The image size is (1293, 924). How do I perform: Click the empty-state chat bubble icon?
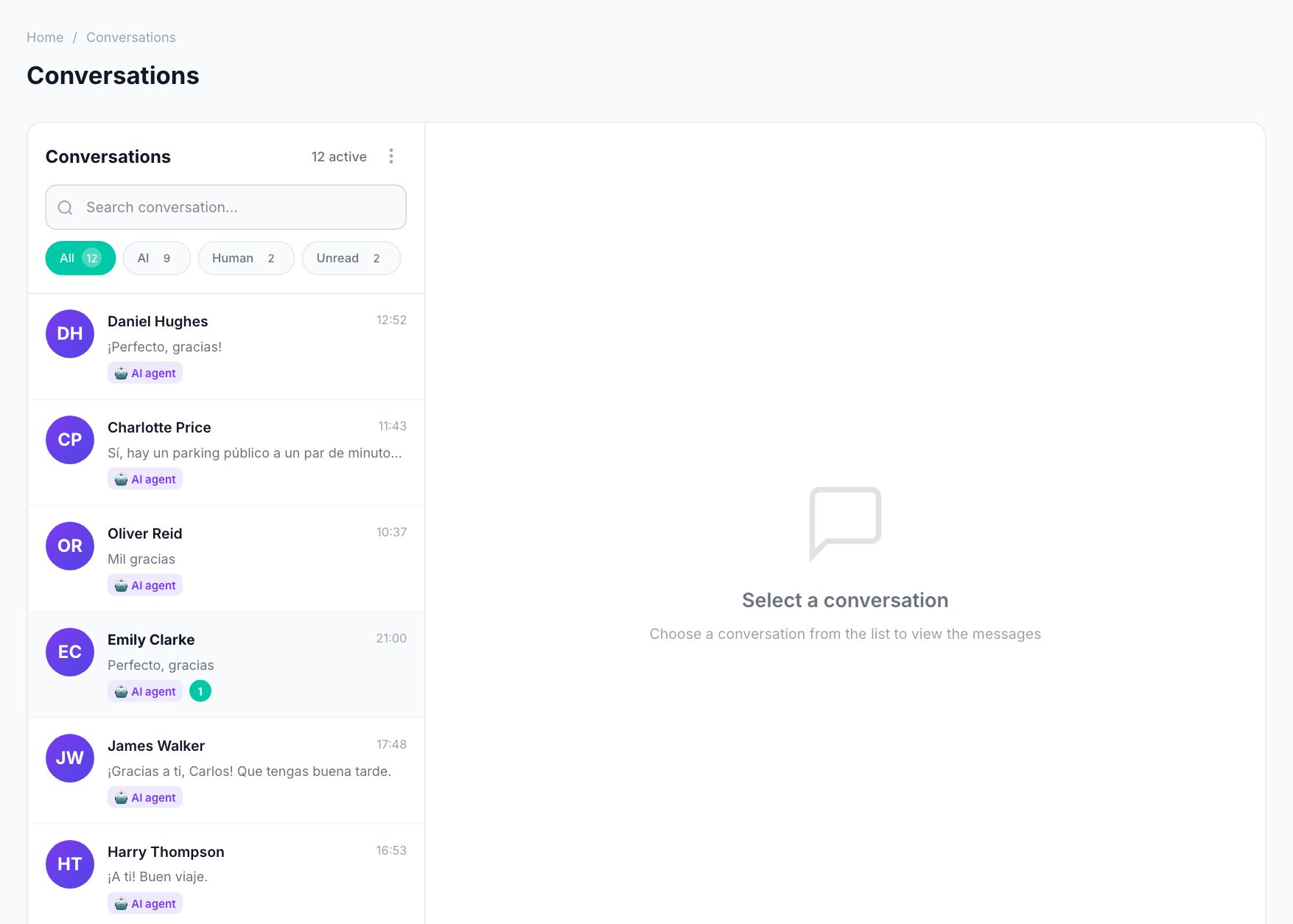[845, 523]
